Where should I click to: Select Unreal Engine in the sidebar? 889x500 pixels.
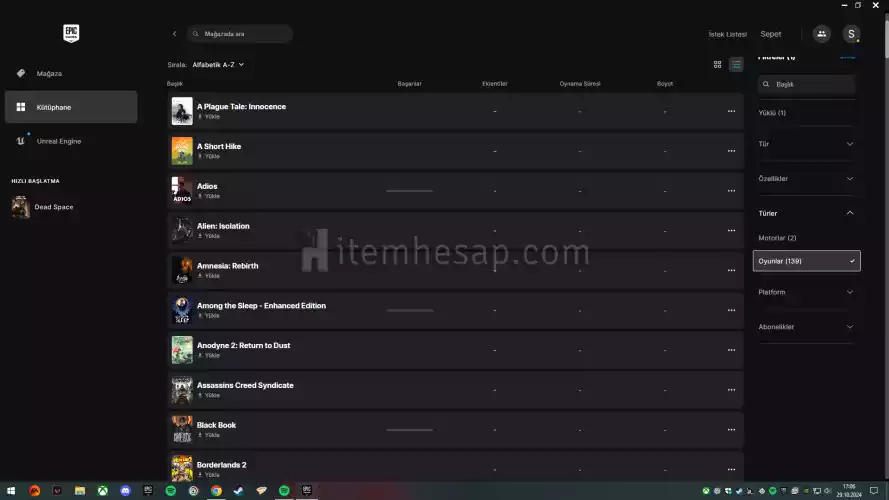pos(58,141)
